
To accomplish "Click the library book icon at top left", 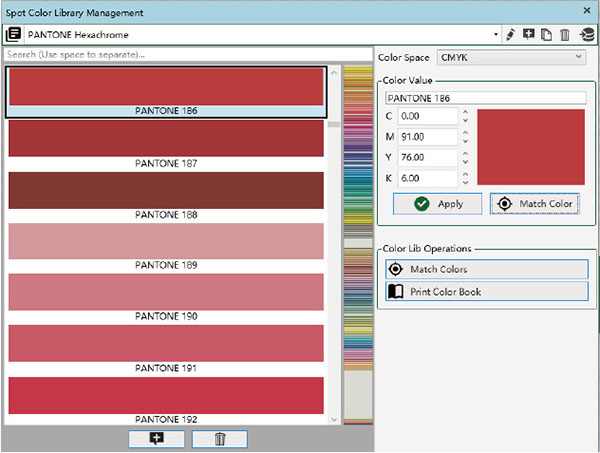I will tap(13, 34).
